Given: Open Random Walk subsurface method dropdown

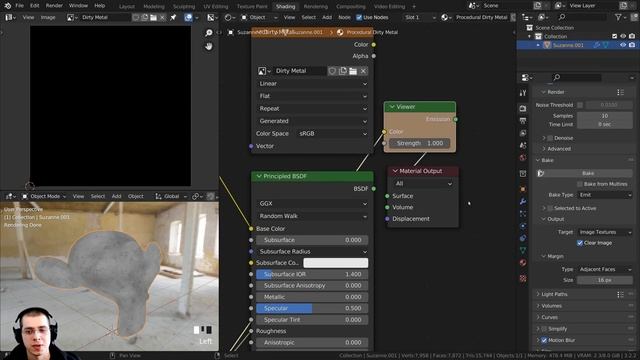Looking at the screenshot, I should 312,216.
